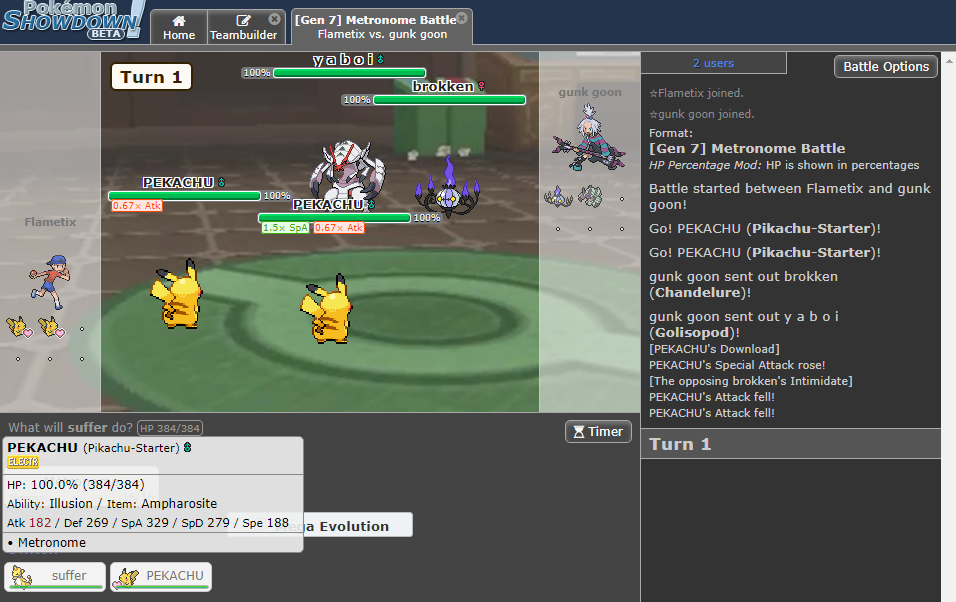Open the 2 users list tab

tap(713, 63)
